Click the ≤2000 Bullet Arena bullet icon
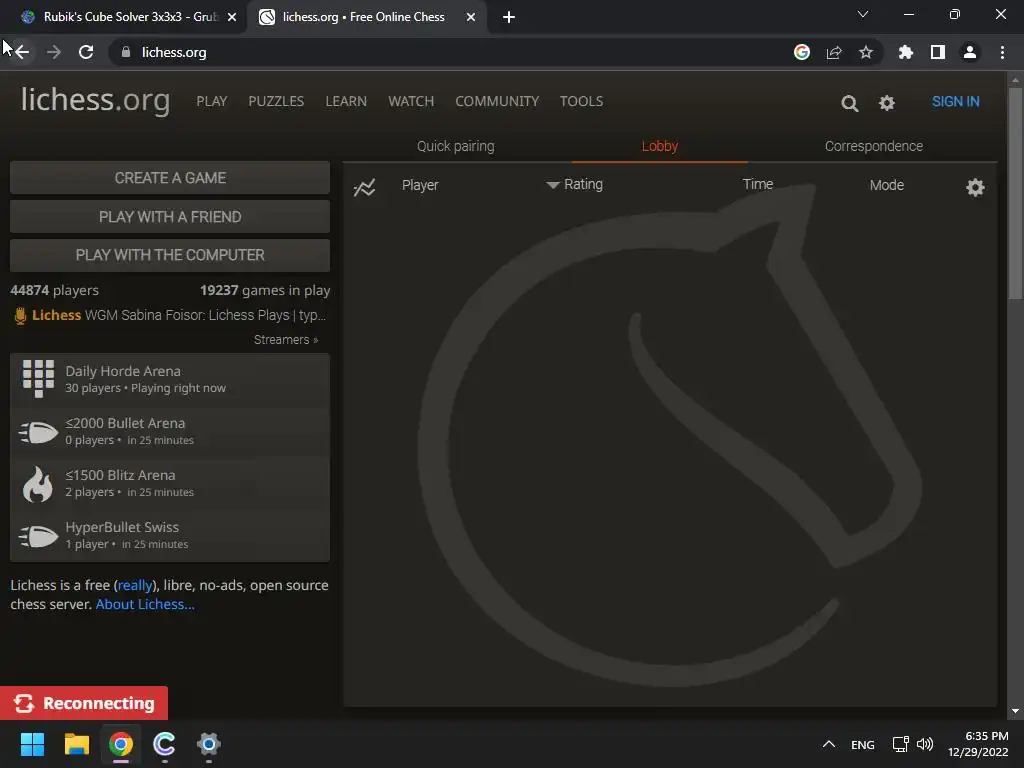The height and width of the screenshot is (768, 1024). click(38, 432)
